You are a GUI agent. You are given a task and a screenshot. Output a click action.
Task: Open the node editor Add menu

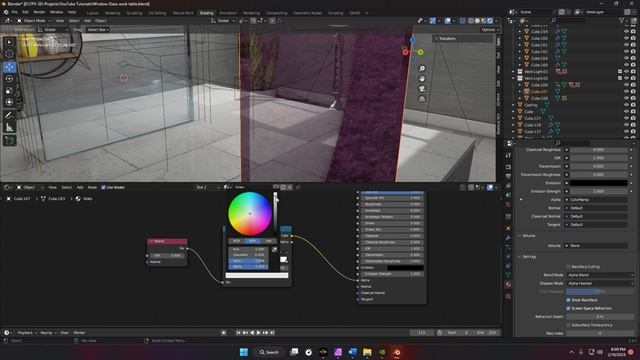coord(80,187)
